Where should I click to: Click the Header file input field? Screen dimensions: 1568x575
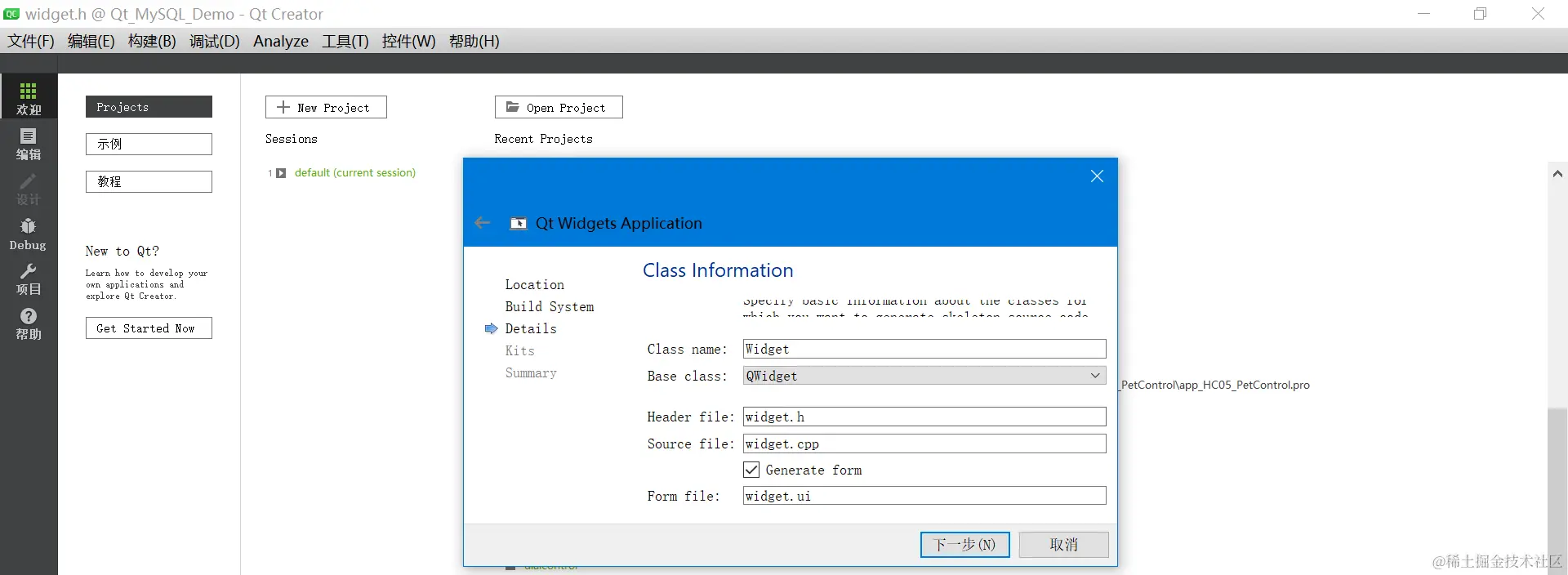click(x=924, y=417)
